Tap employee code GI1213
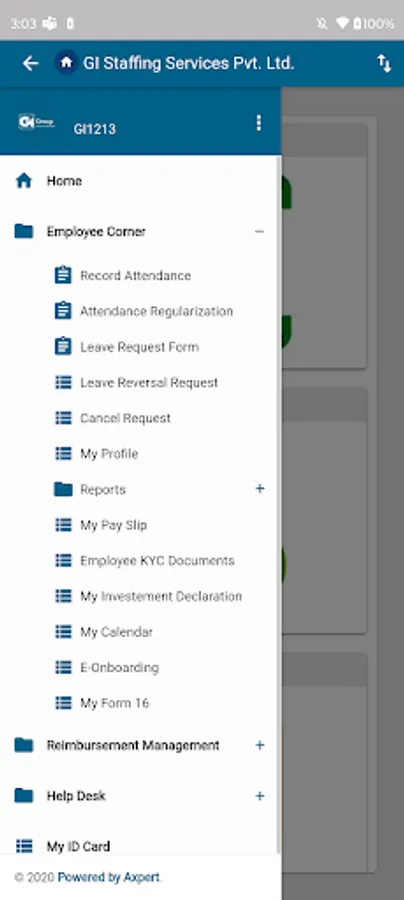404x900 pixels. tap(95, 129)
